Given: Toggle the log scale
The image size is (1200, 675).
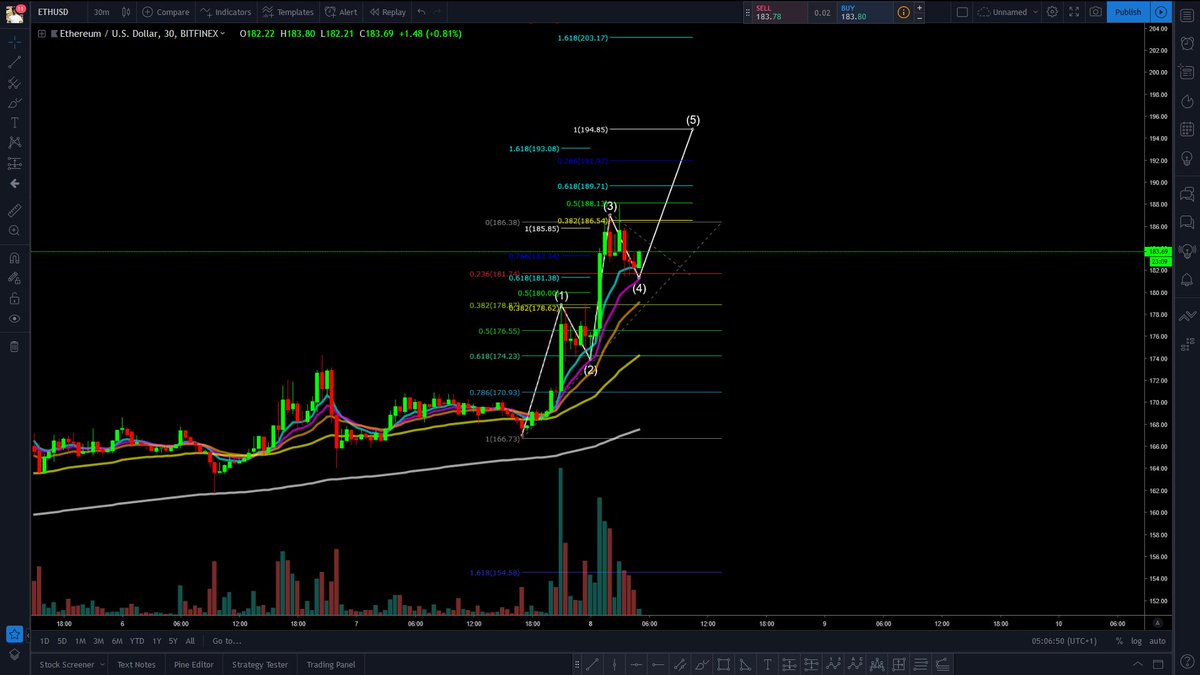Looking at the screenshot, I should [x=1137, y=641].
